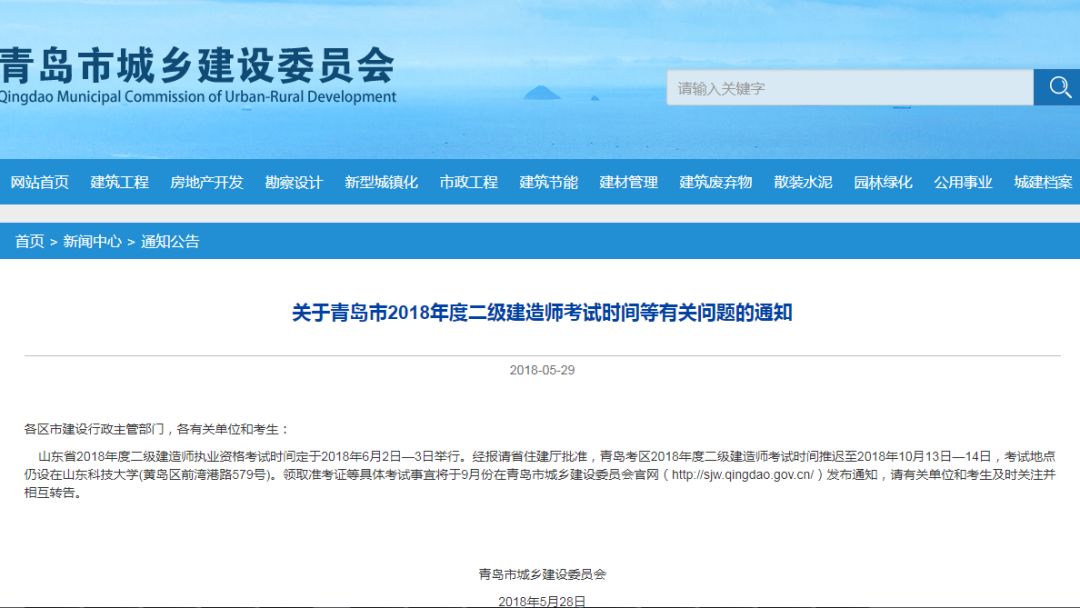The height and width of the screenshot is (608, 1080).
Task: Click the salutation line 各区市建设行政主管部门
Action: pyautogui.click(x=157, y=429)
